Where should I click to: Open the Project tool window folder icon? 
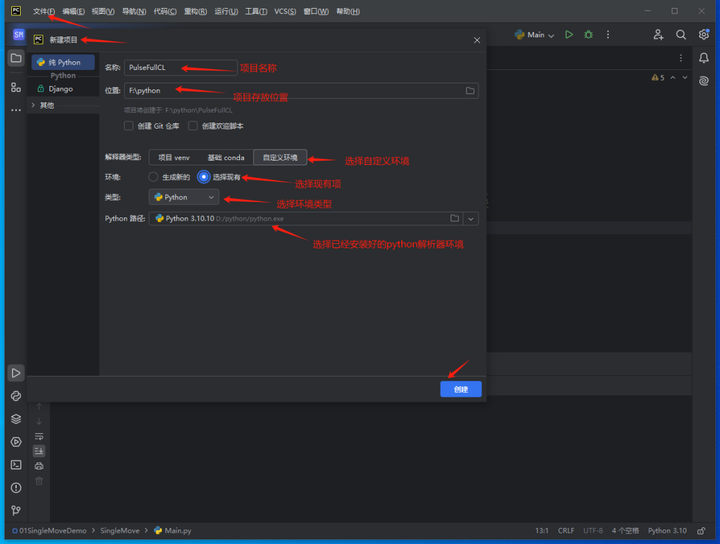point(16,58)
